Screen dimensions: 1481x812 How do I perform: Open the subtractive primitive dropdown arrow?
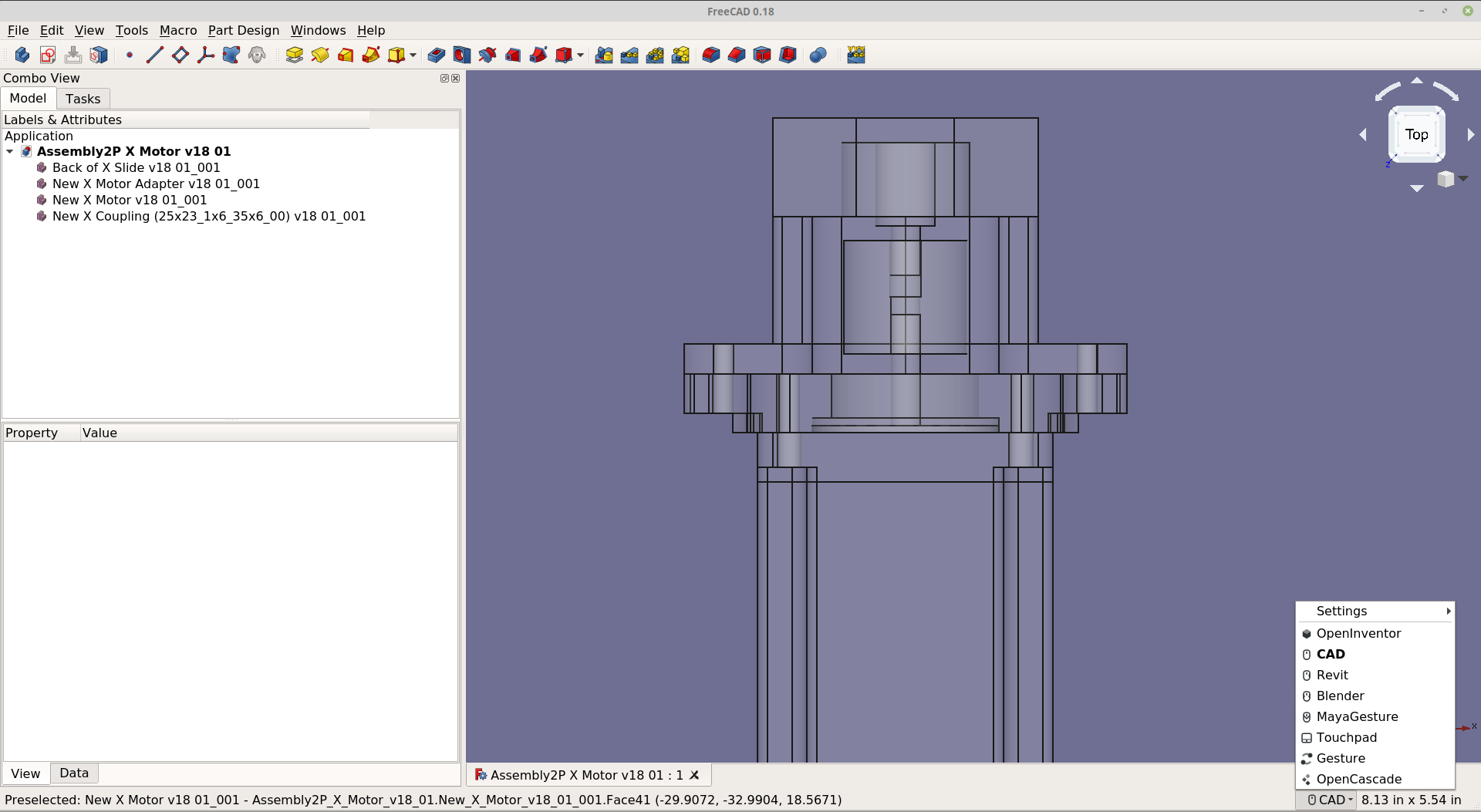tap(580, 55)
